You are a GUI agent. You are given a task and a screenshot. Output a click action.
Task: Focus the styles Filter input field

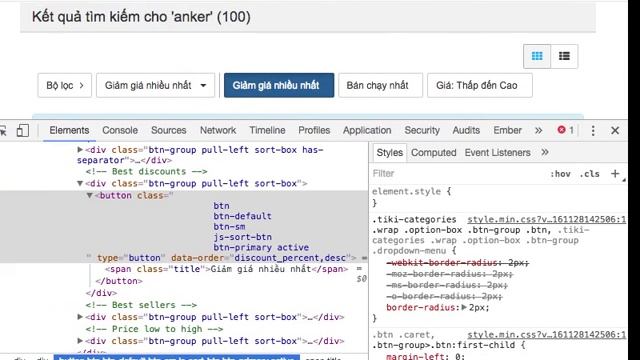click(457, 173)
